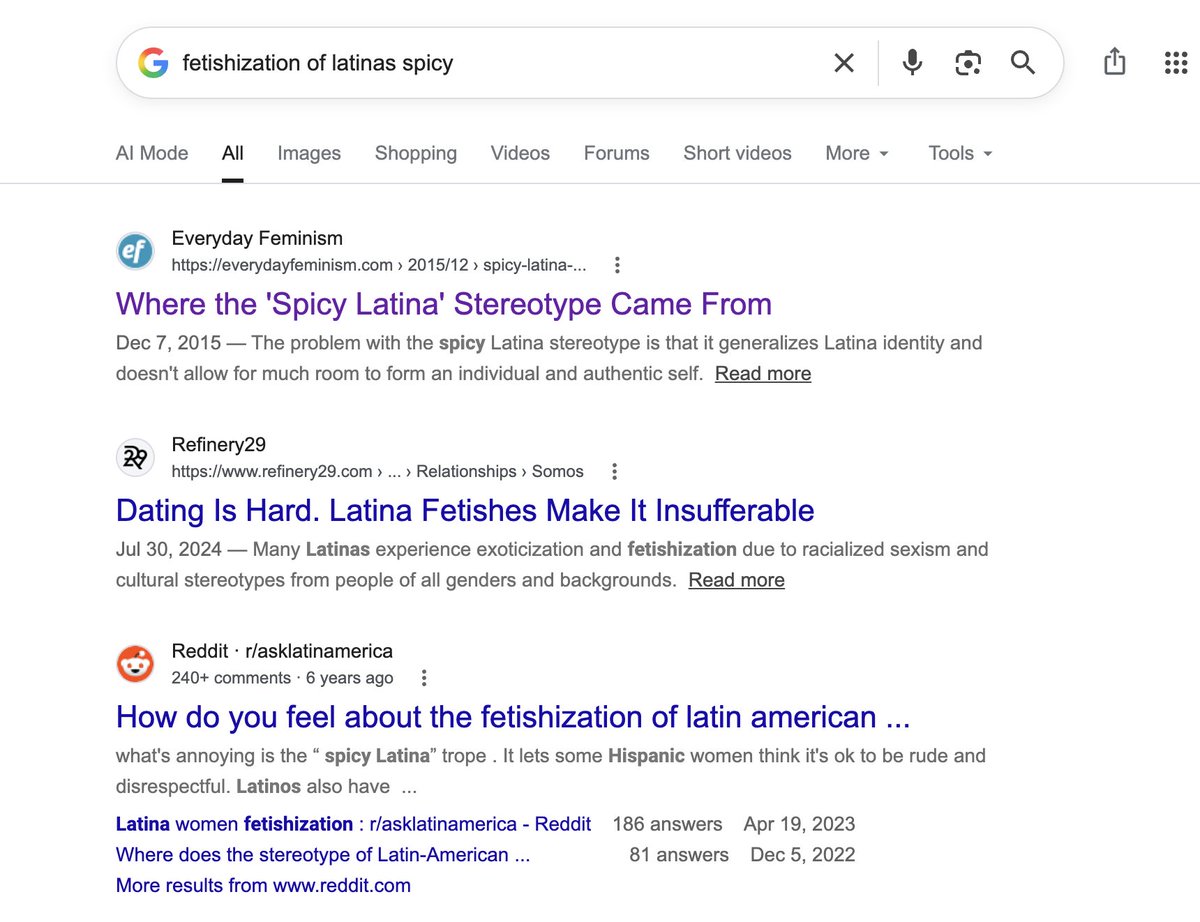The width and height of the screenshot is (1200, 922).
Task: Open 'Dating Is Hard. Latina Fetishes' article
Action: [465, 510]
